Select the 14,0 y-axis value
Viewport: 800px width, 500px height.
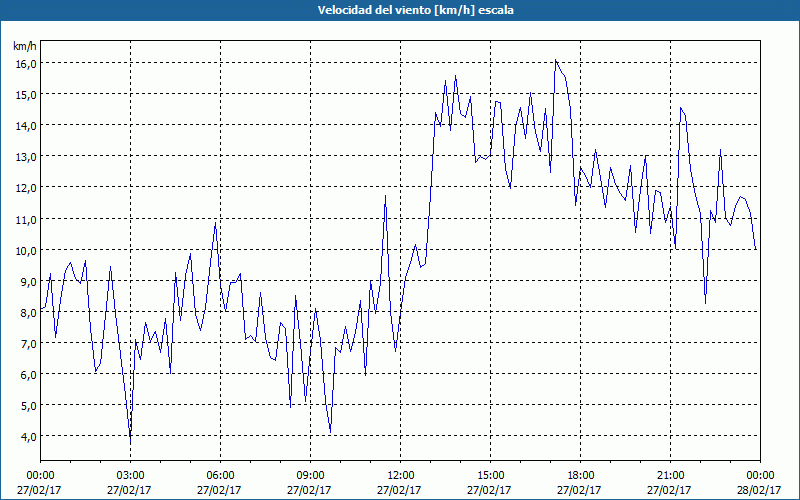pos(26,126)
